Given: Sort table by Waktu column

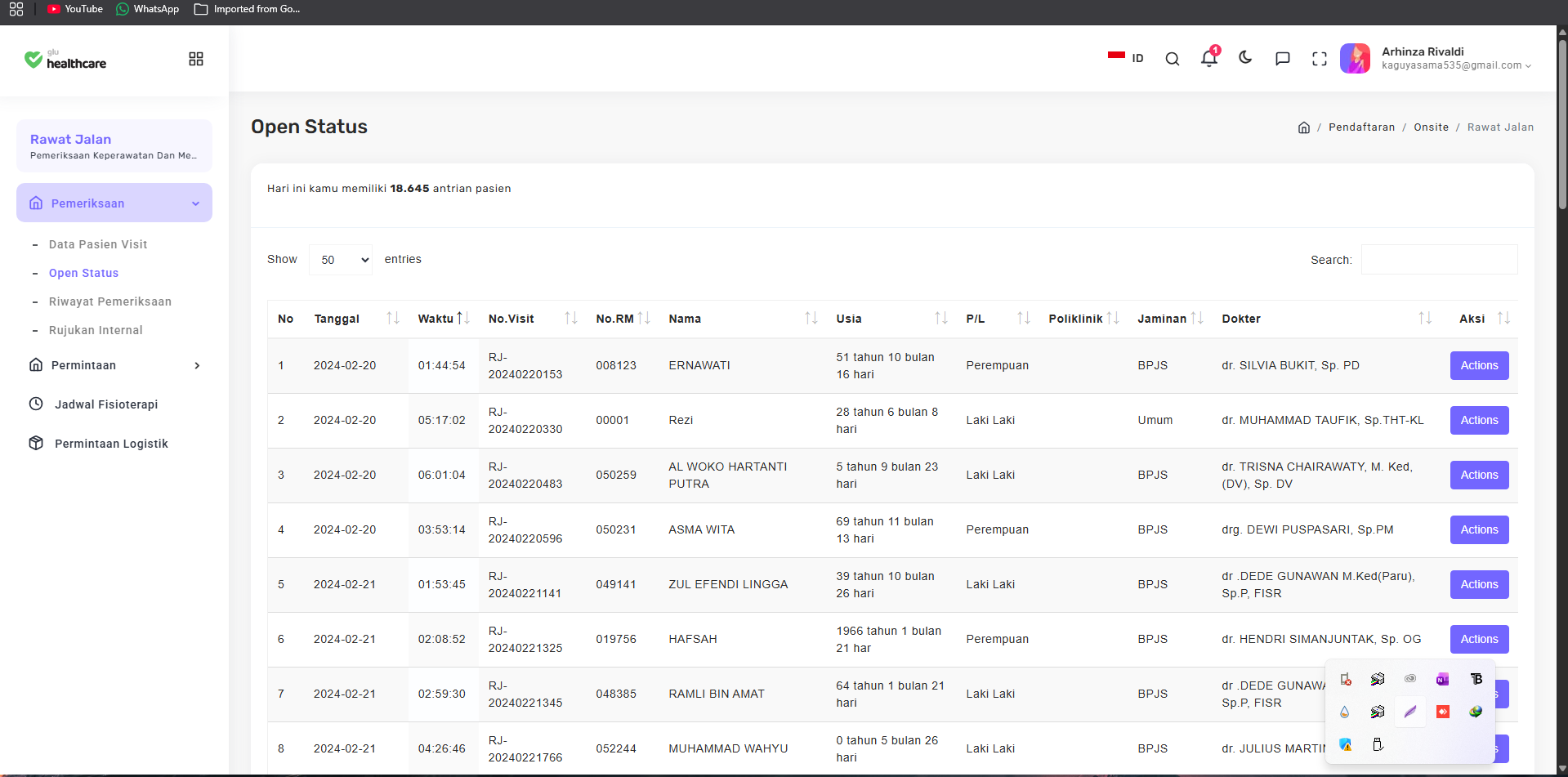Looking at the screenshot, I should coord(444,319).
